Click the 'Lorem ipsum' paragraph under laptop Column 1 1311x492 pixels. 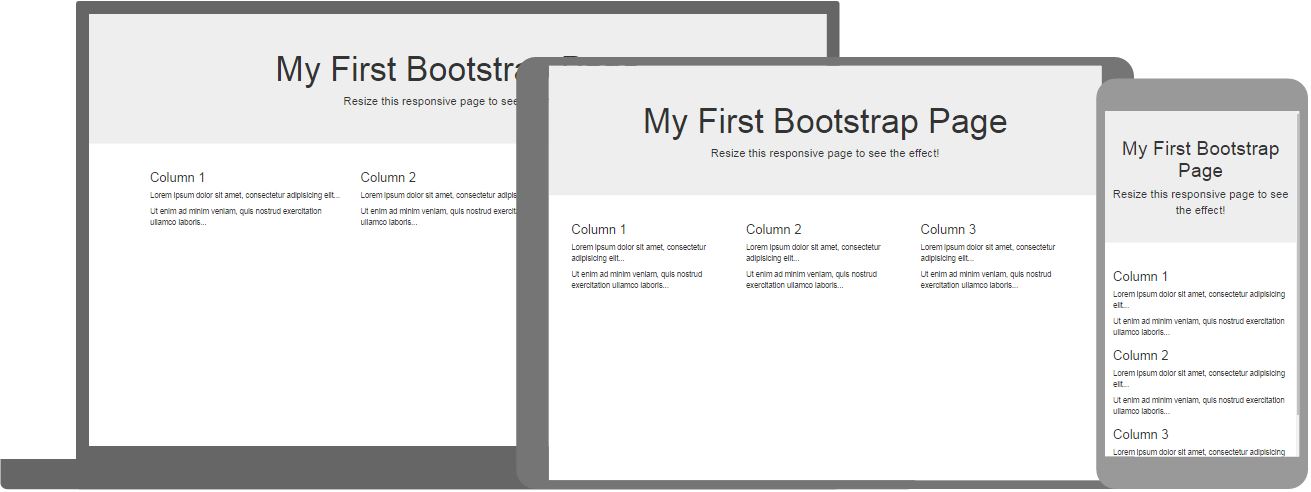(x=244, y=196)
